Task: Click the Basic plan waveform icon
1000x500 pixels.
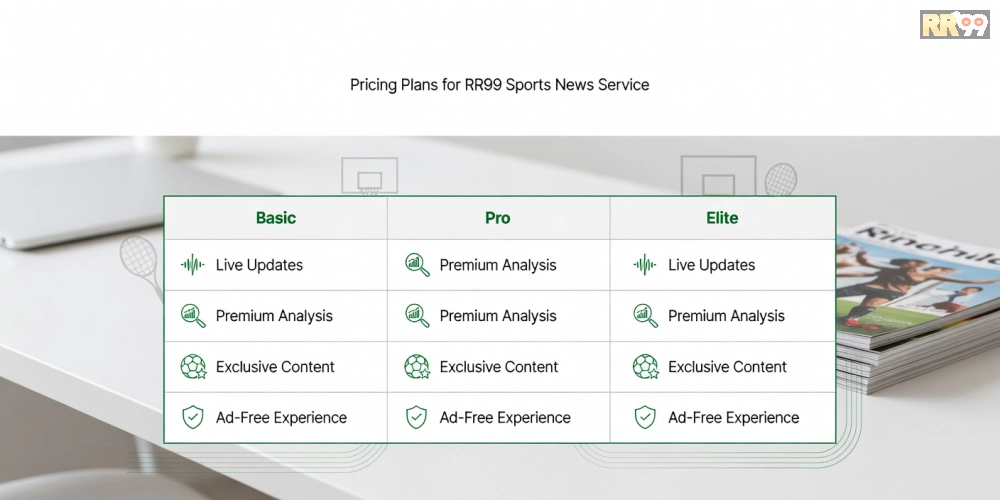Action: click(x=193, y=265)
